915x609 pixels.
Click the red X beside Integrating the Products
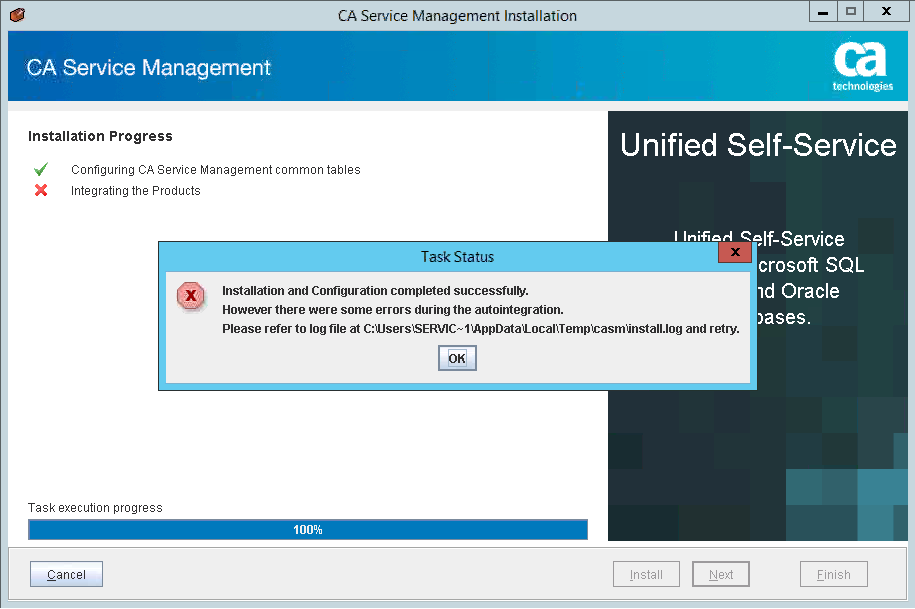(x=41, y=191)
